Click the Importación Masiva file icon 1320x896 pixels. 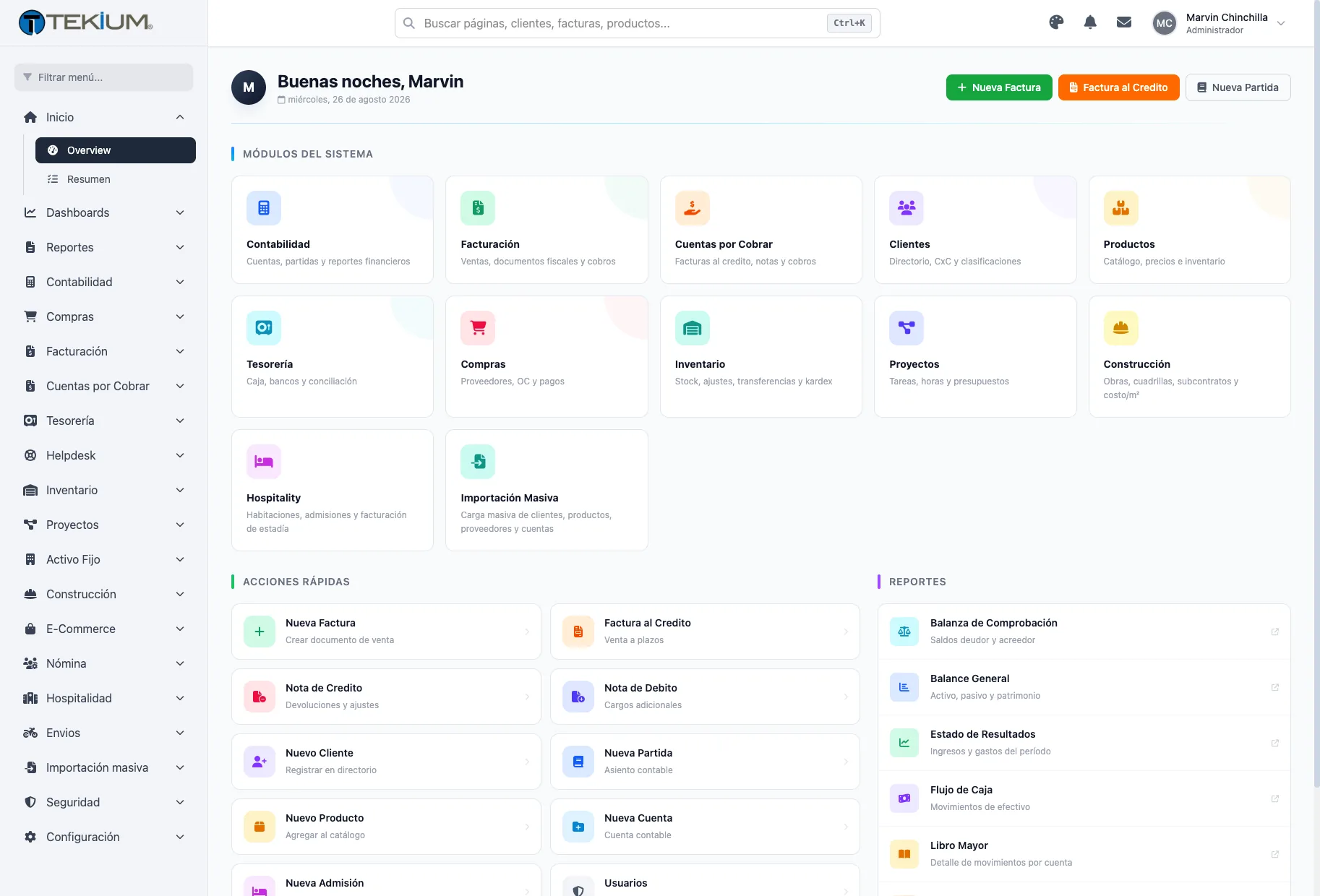478,462
